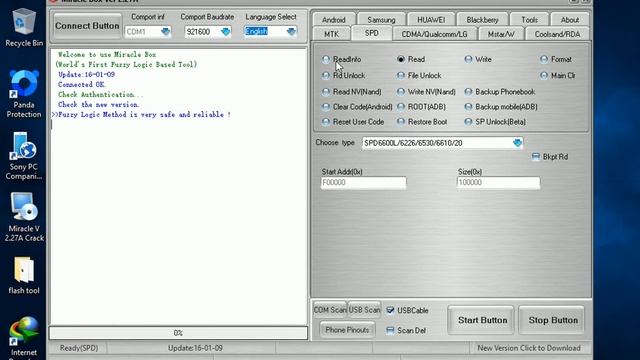This screenshot has width=640, height=360.
Task: Switch to the HUAWEI tab
Action: click(x=431, y=20)
